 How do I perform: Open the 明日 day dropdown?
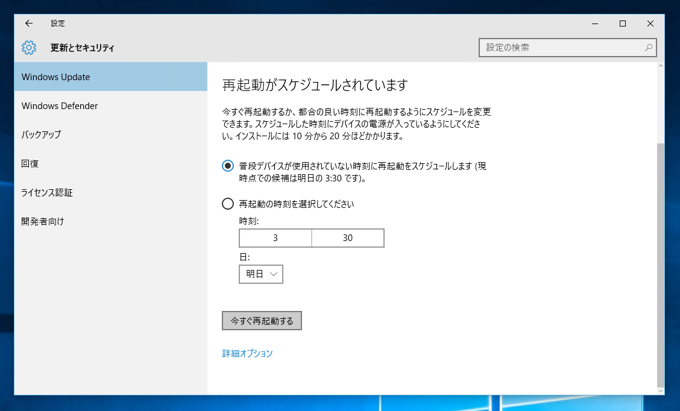click(x=261, y=274)
